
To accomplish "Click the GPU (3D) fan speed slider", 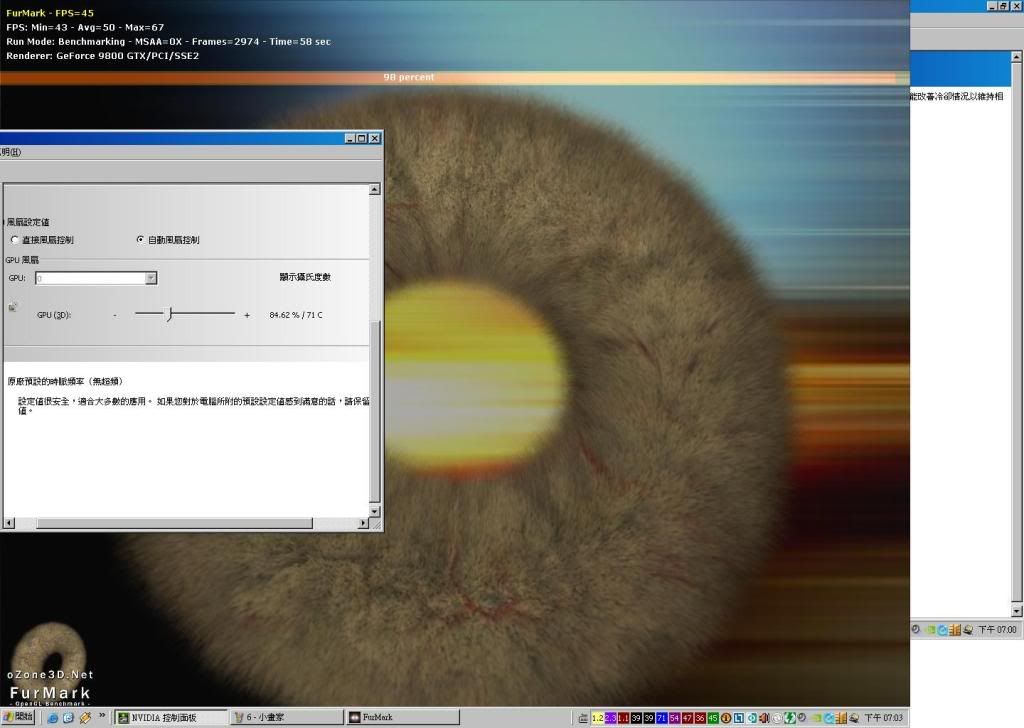I will click(169, 314).
